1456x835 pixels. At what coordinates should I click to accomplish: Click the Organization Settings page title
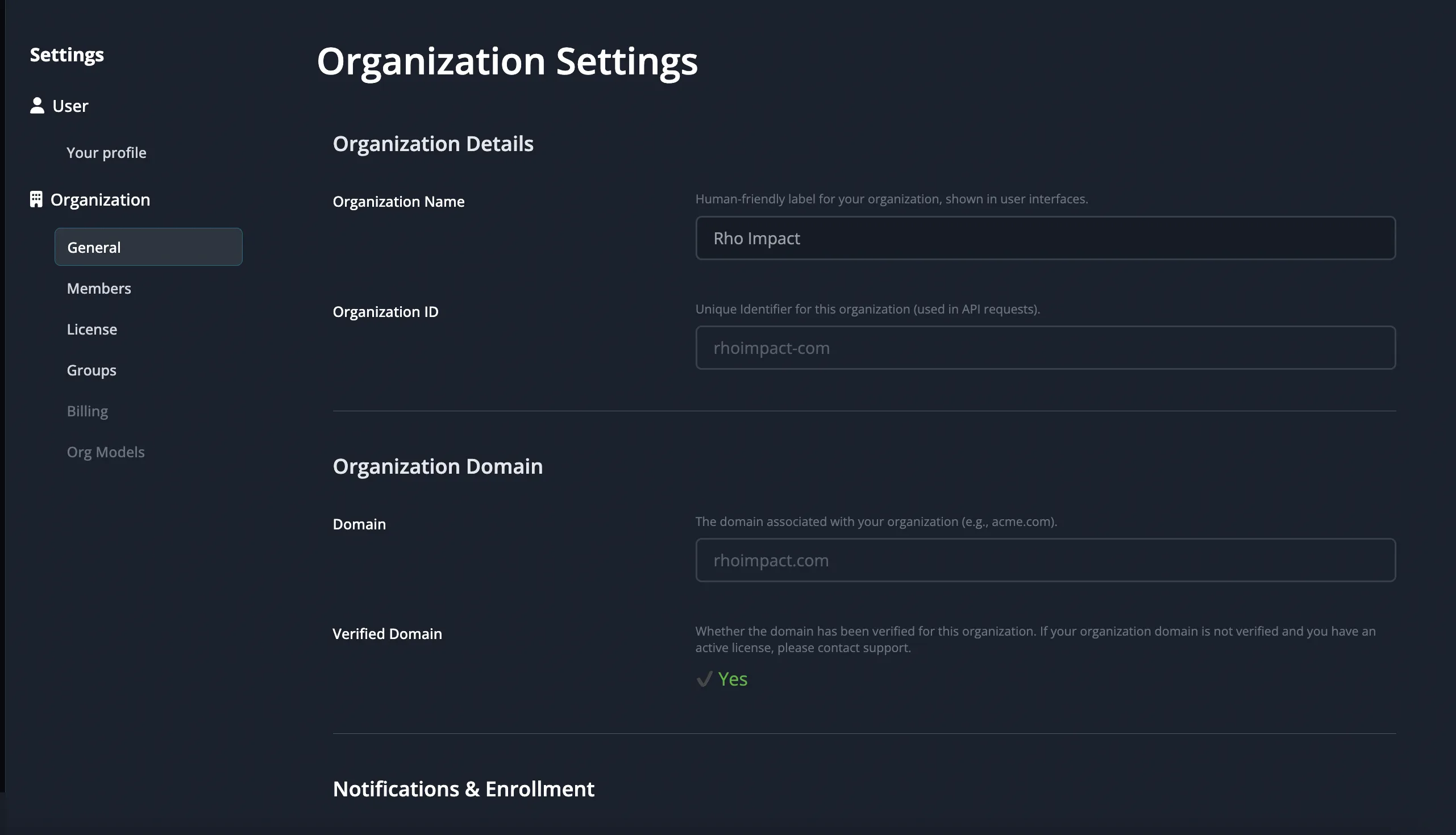tap(507, 61)
